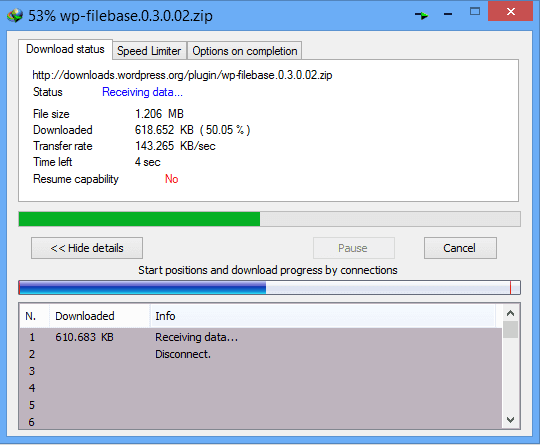Click the green arrow tray icon in title bar

pos(421,15)
